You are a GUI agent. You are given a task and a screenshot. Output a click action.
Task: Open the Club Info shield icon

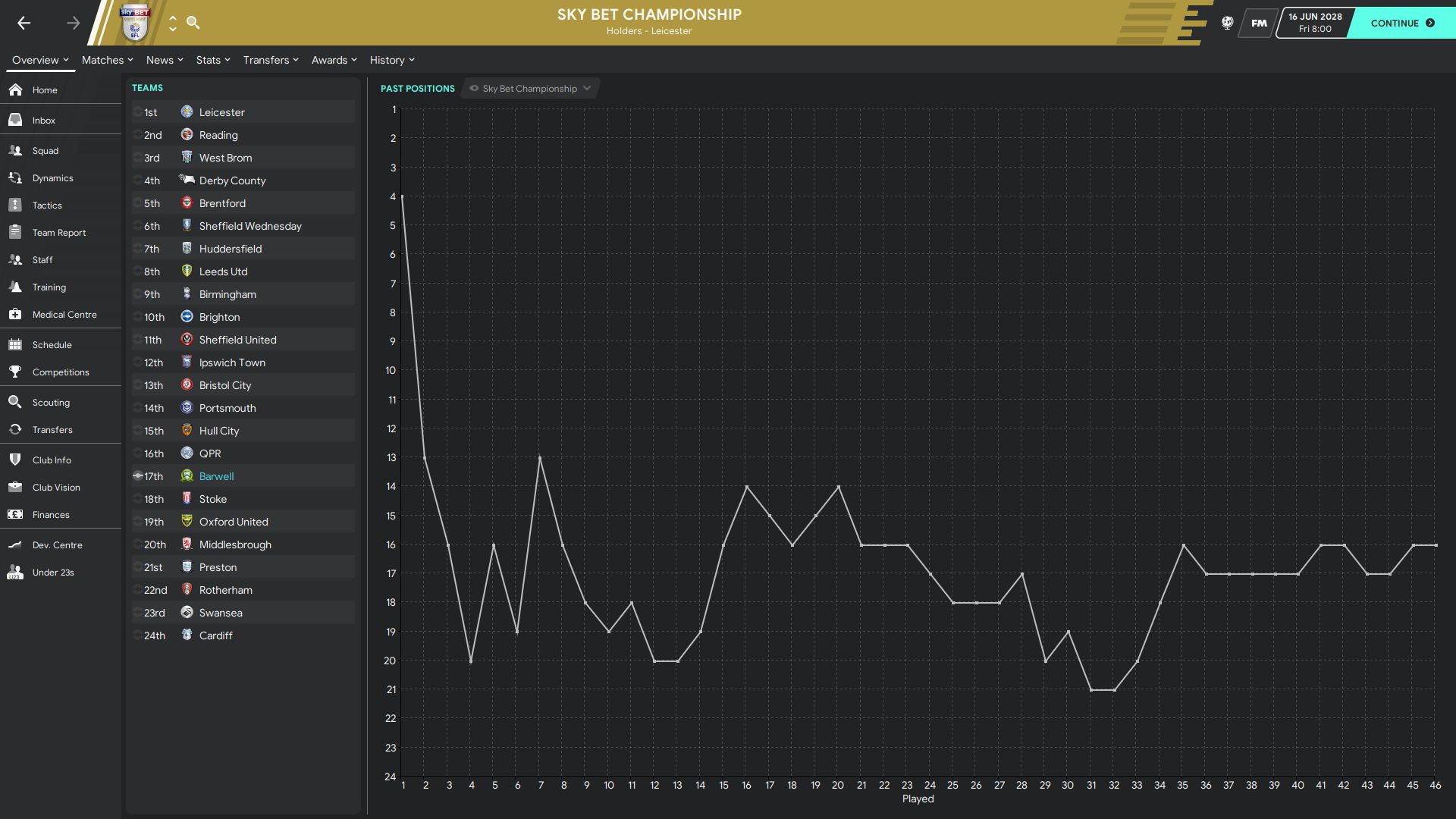(x=15, y=460)
